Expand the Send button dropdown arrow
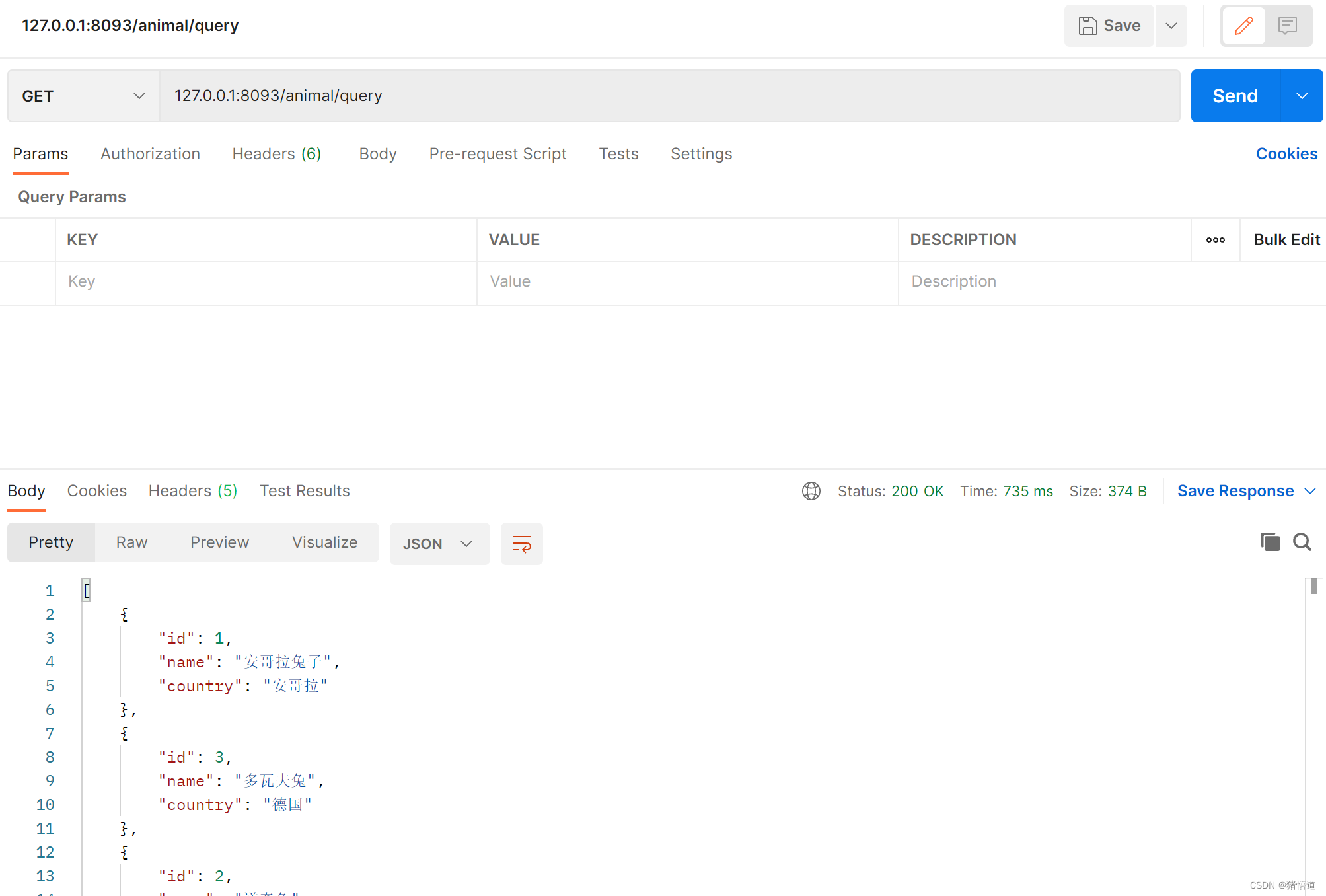Viewport: 1326px width, 896px height. point(1302,96)
